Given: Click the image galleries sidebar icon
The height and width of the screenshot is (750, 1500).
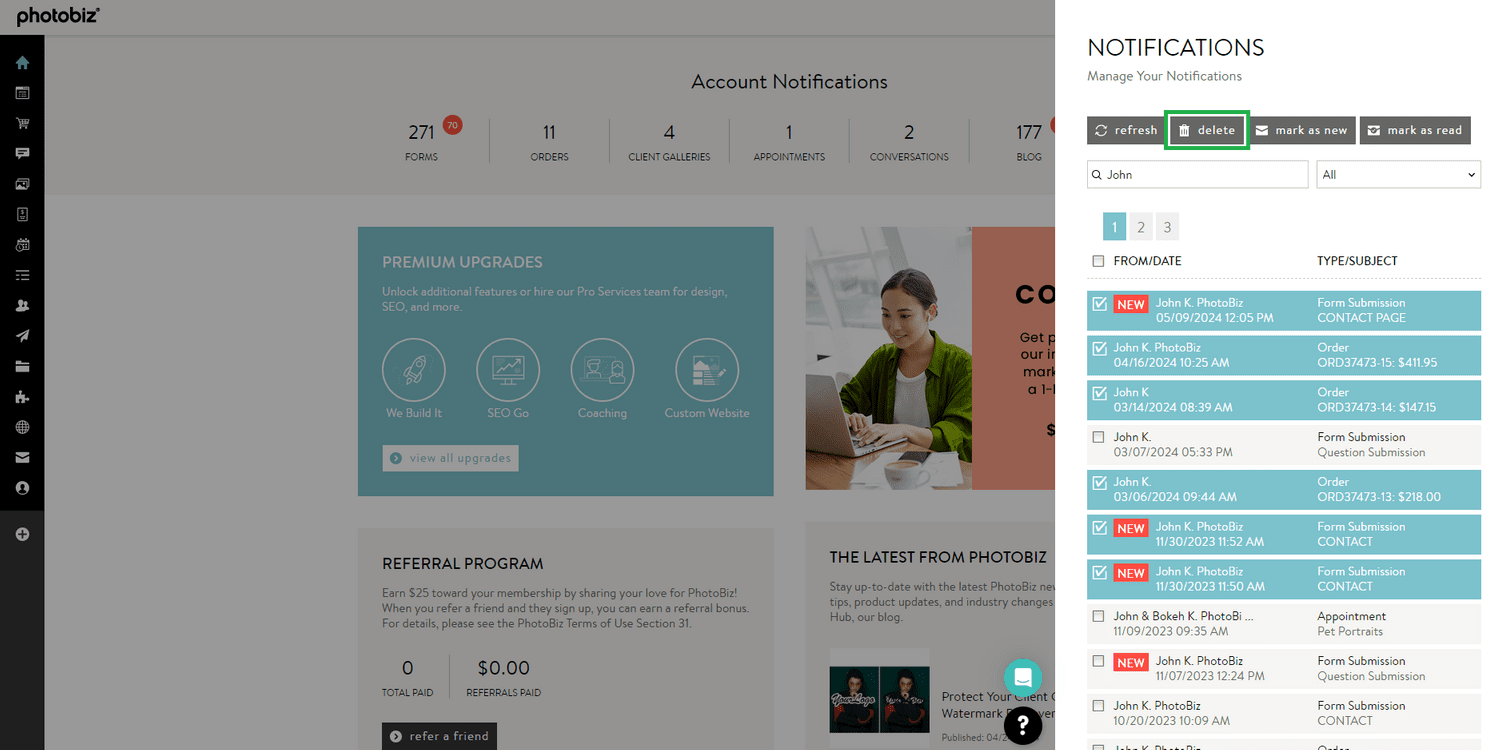Looking at the screenshot, I should 22,183.
